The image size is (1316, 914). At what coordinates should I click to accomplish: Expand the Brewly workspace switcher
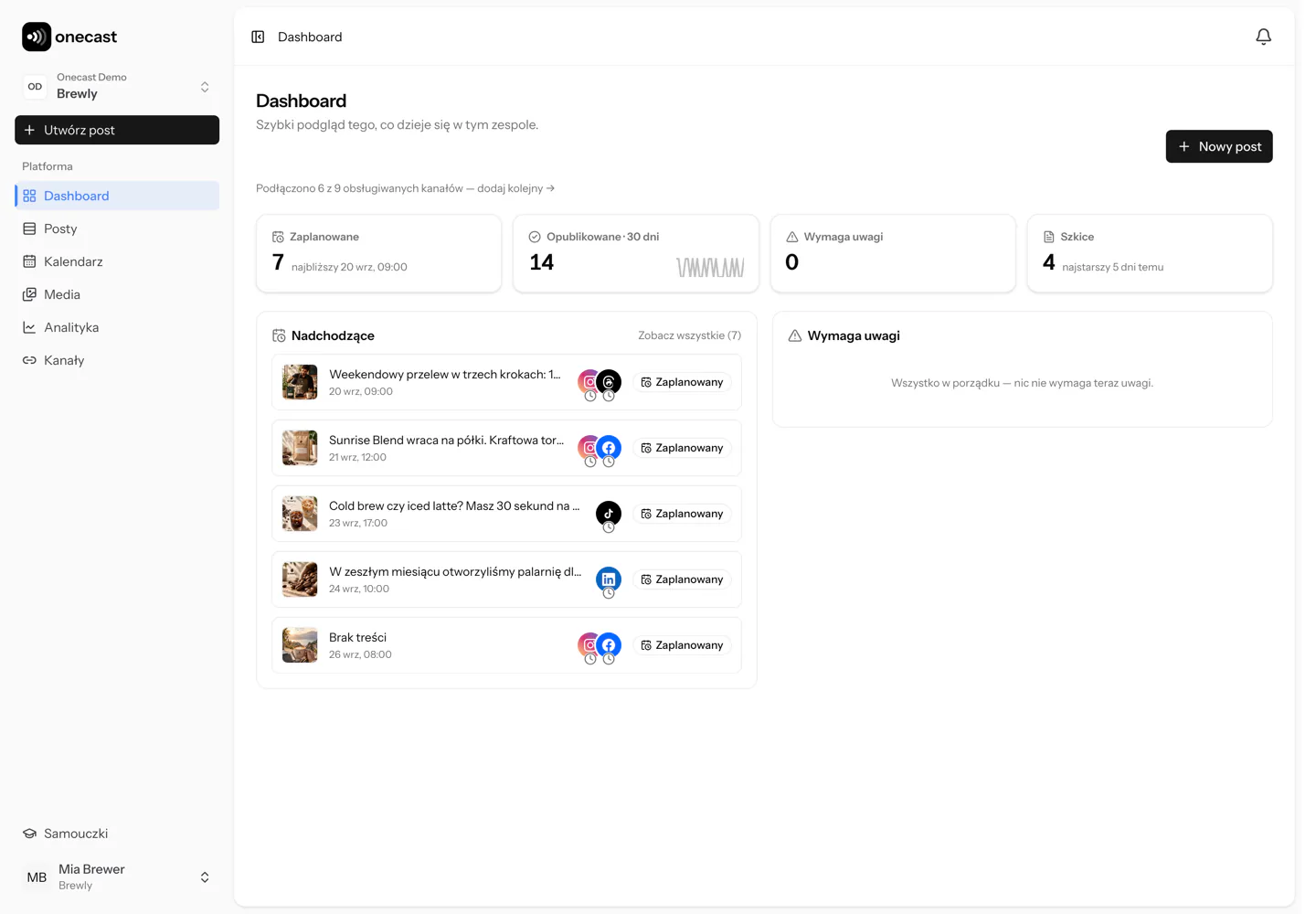[x=117, y=87]
